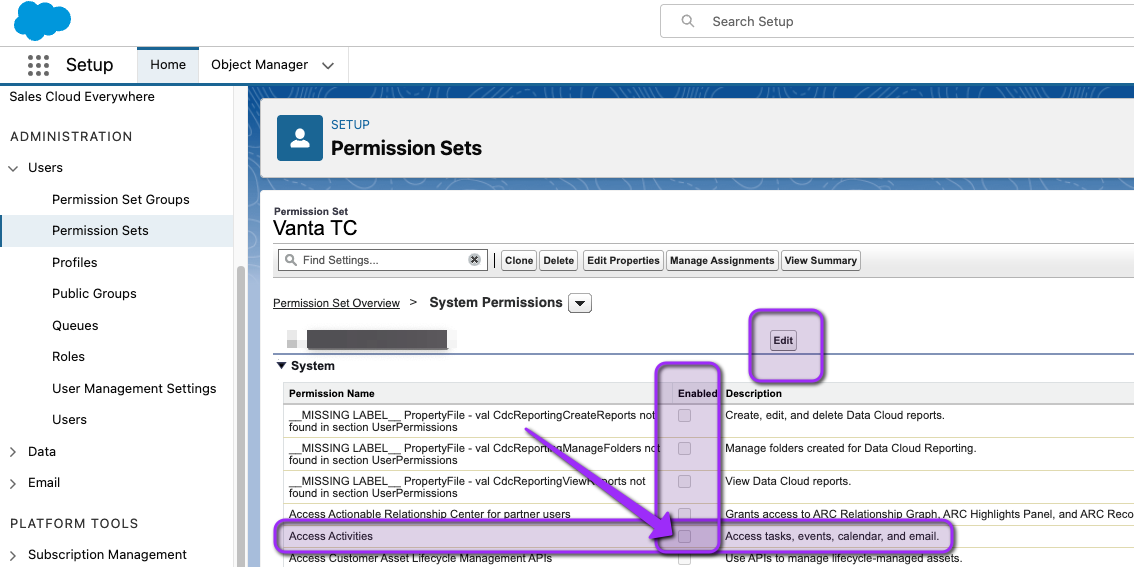Image resolution: width=1134 pixels, height=567 pixels.
Task: Click the sidebar vertical scrollbar
Action: (241, 416)
